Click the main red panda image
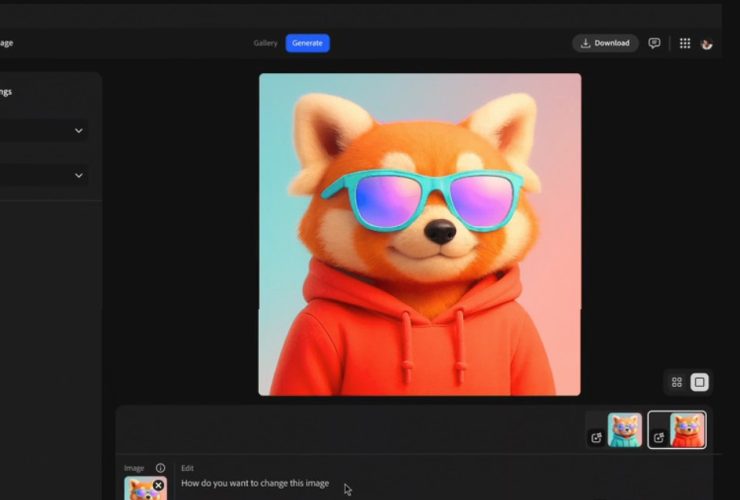The width and height of the screenshot is (740, 500). 420,234
